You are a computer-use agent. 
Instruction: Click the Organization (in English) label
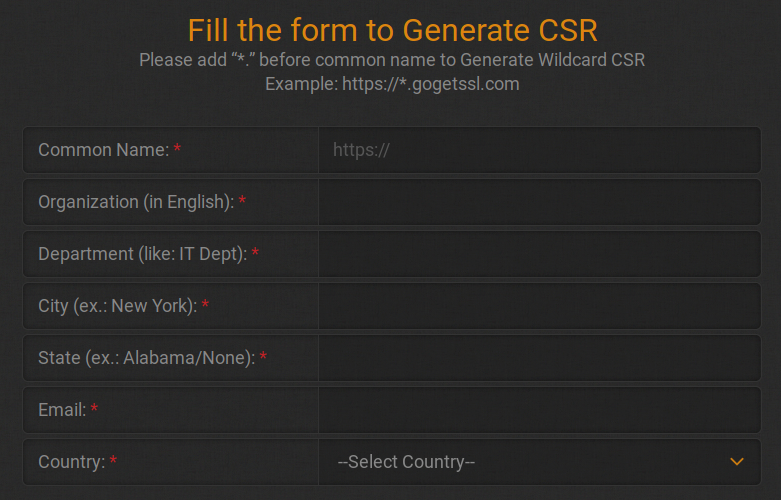coord(135,202)
